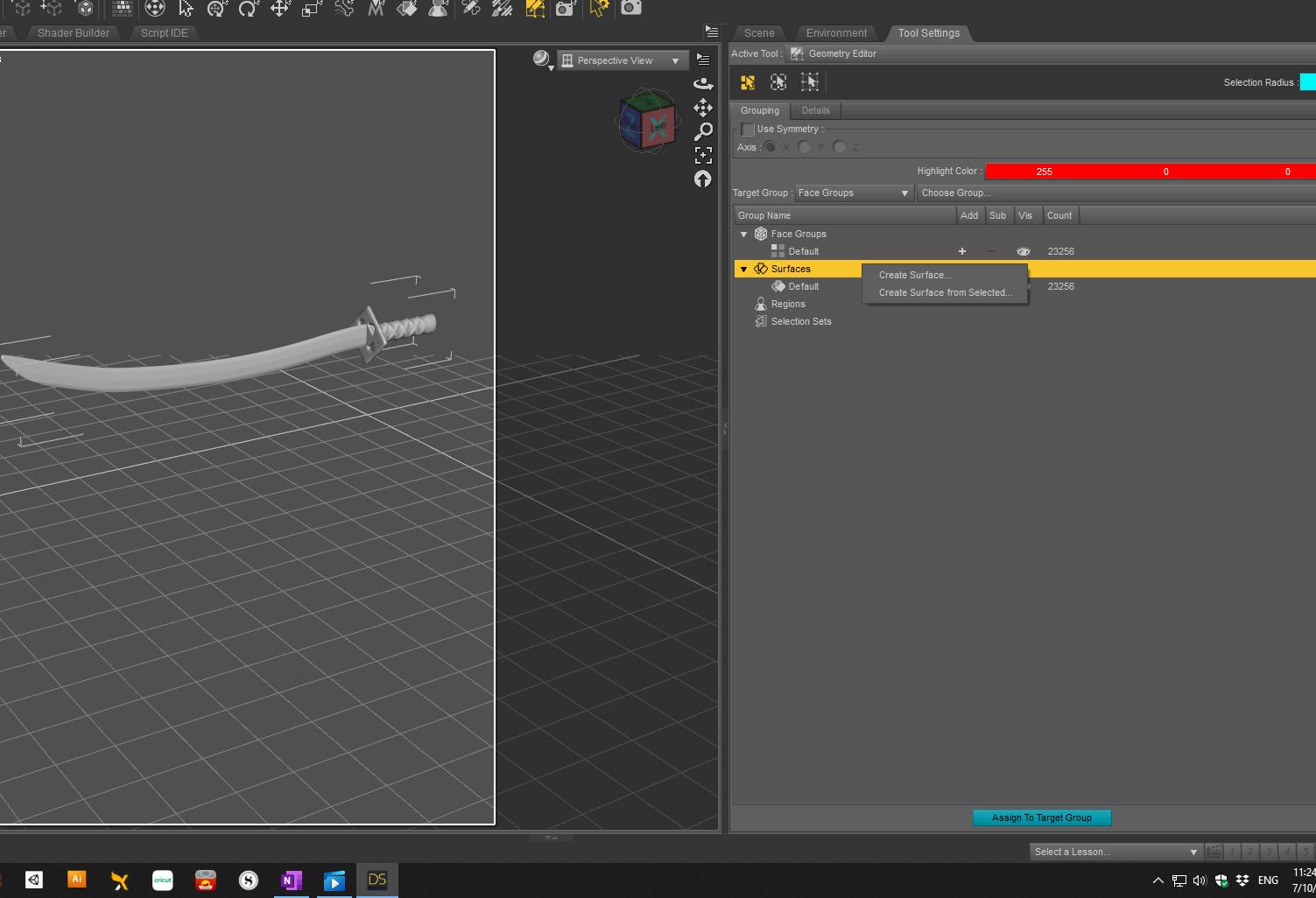Select the Universal Translate tool

(280, 8)
